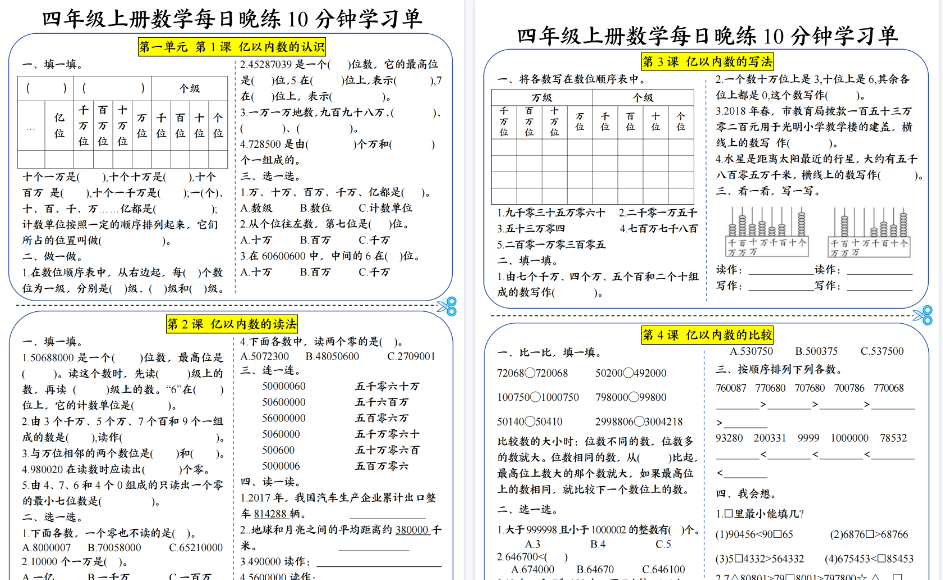
Task: Click the scissors cut icon on the right page
Action: pos(925,313)
